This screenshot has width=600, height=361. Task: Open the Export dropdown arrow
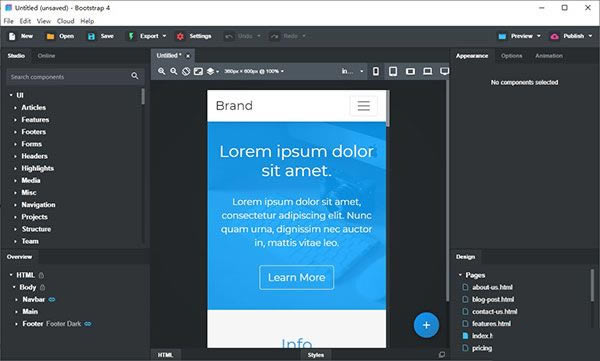[x=165, y=36]
